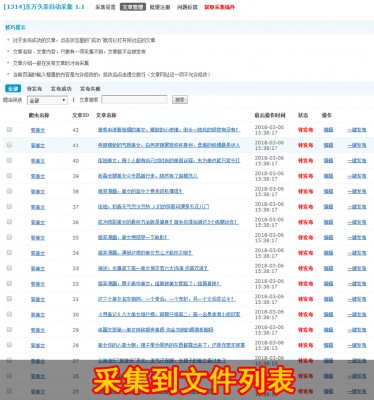Open 编辑 for article ID 39

[328, 176]
